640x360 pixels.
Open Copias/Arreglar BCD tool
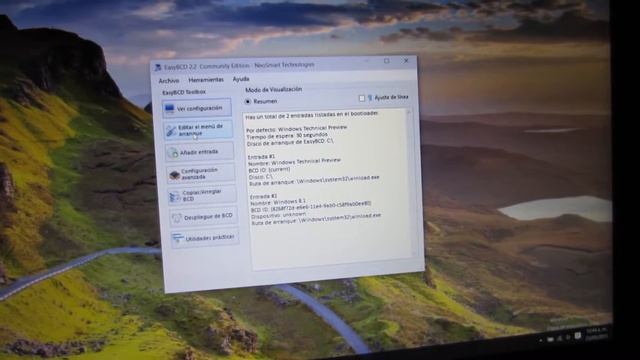click(202, 195)
